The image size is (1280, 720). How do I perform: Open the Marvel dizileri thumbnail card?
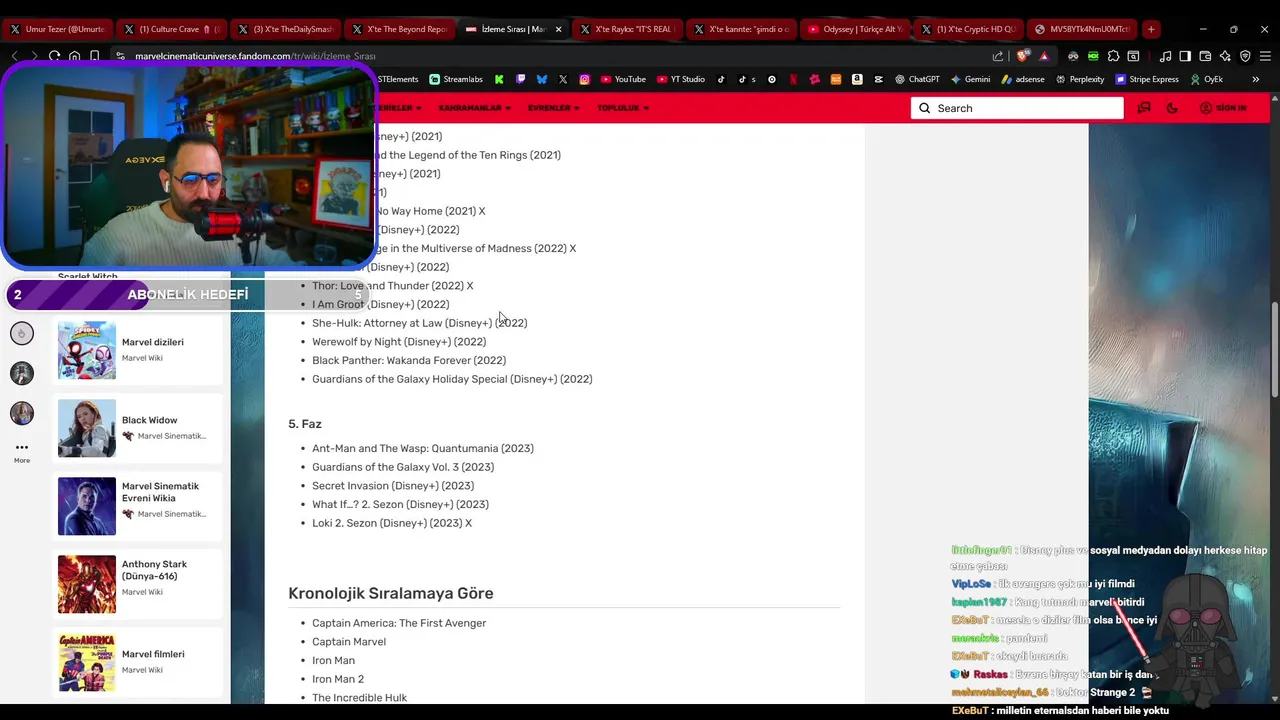coord(137,350)
